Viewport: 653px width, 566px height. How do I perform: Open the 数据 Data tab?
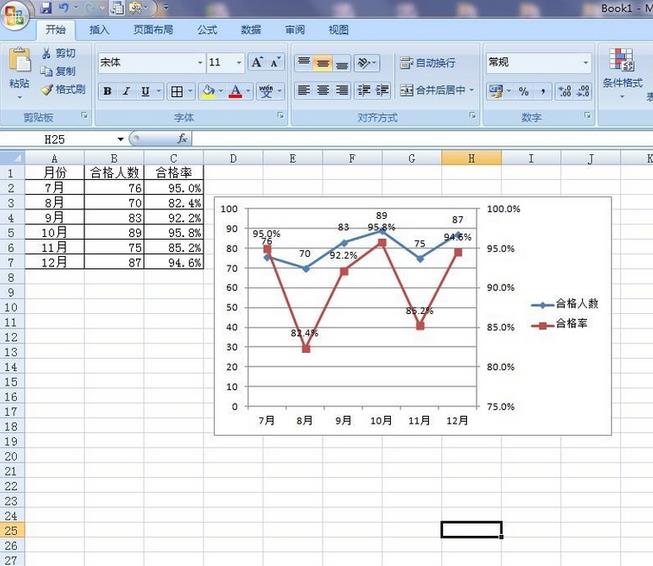pyautogui.click(x=251, y=30)
